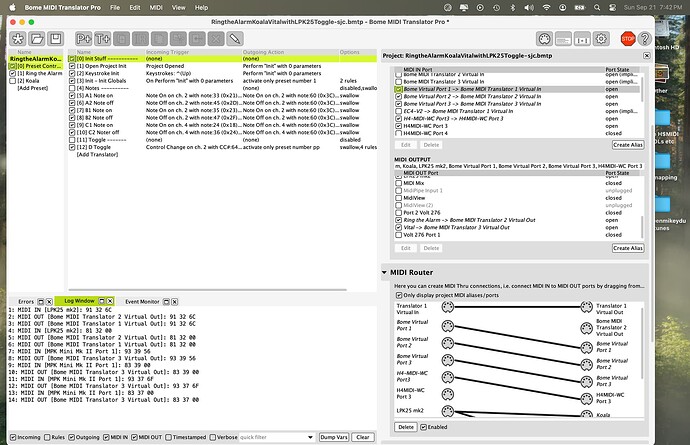The height and width of the screenshot is (445, 690).
Task: Open the File menu
Action: pos(115,7)
